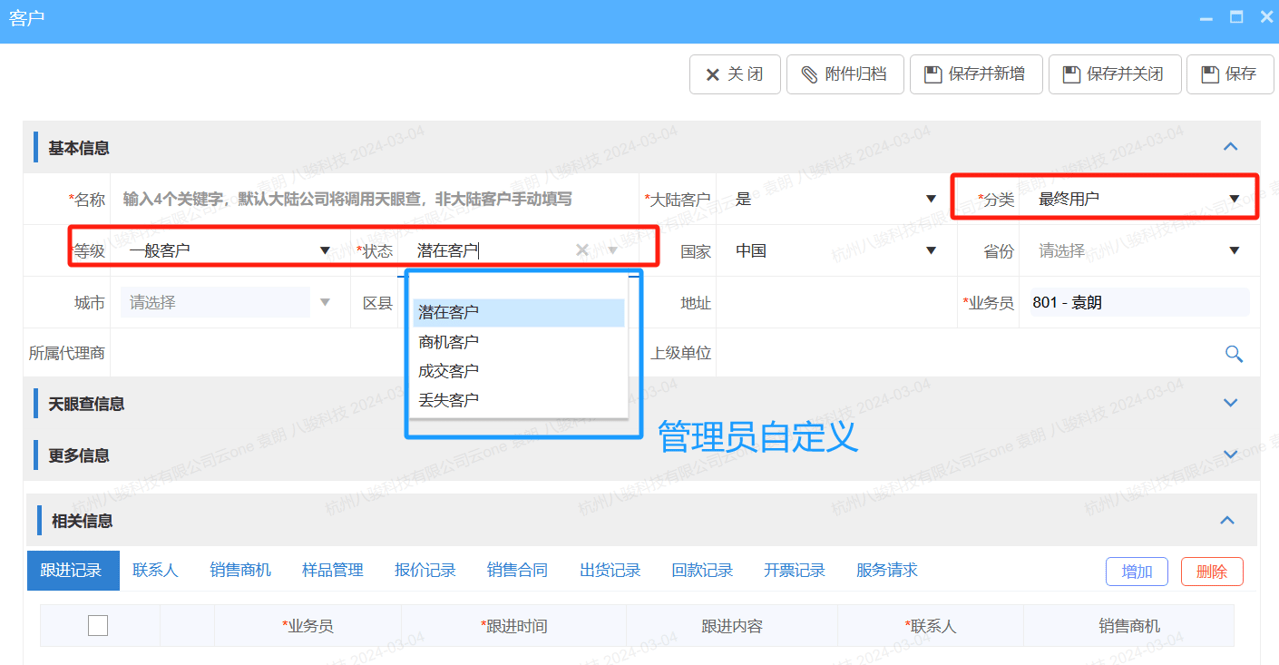Screen dimensions: 1279x665
Task: Click the 保存 disk button
Action: (1229, 74)
